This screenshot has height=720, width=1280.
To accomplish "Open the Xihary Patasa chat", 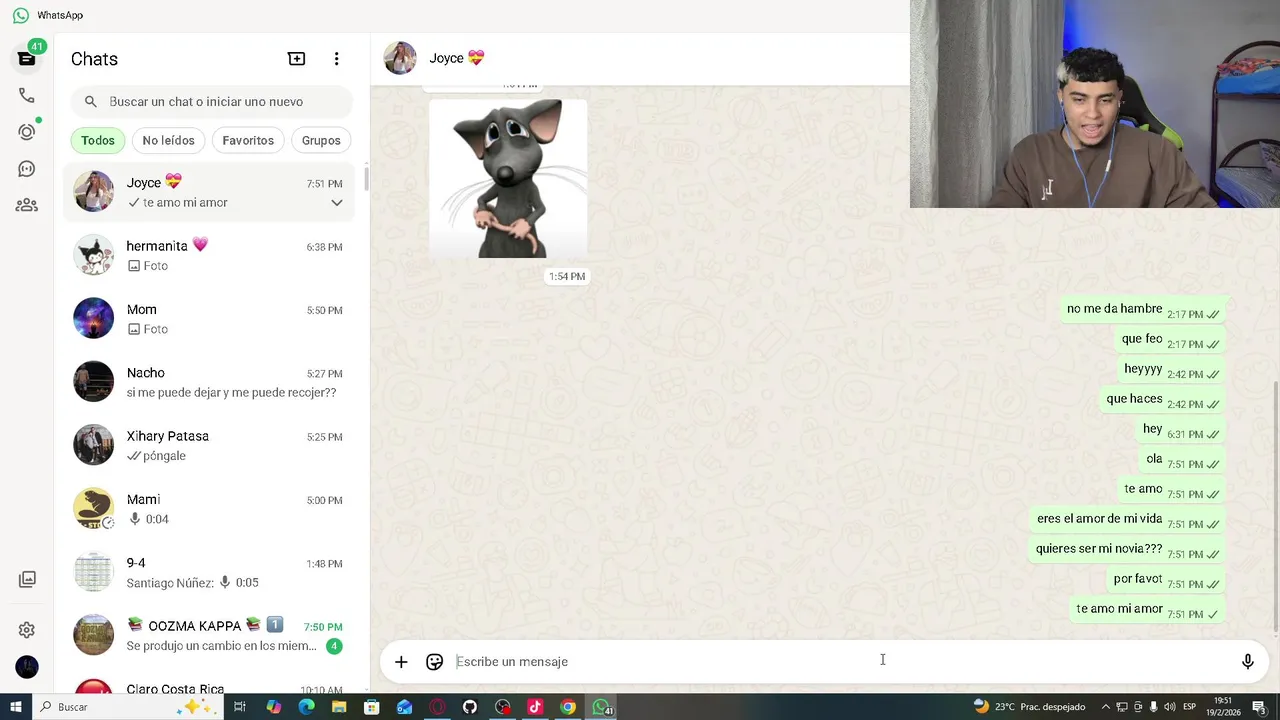I will pos(209,445).
